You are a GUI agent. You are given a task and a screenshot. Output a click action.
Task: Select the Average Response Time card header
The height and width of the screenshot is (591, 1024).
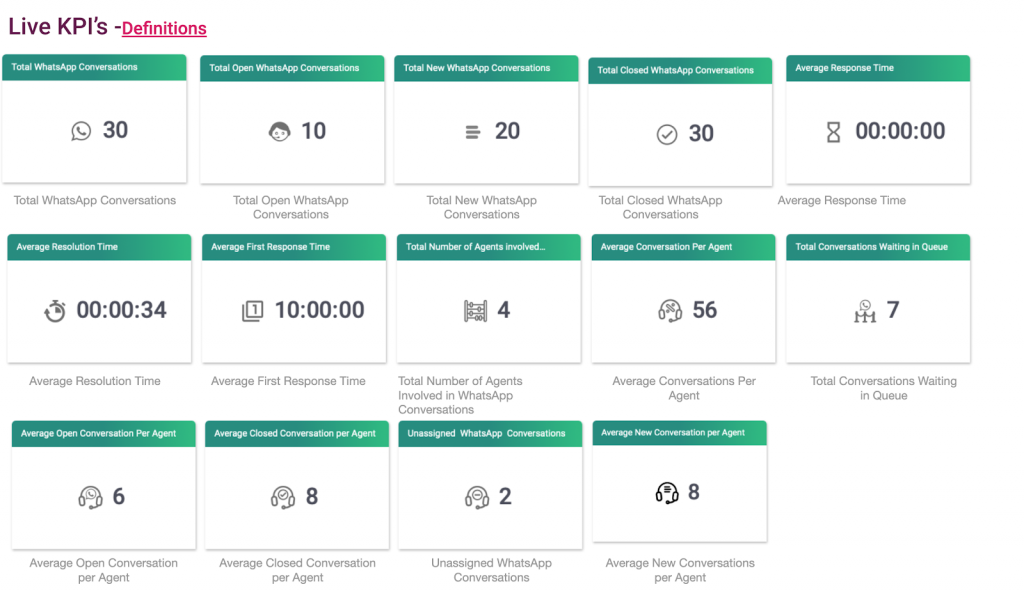(x=878, y=68)
